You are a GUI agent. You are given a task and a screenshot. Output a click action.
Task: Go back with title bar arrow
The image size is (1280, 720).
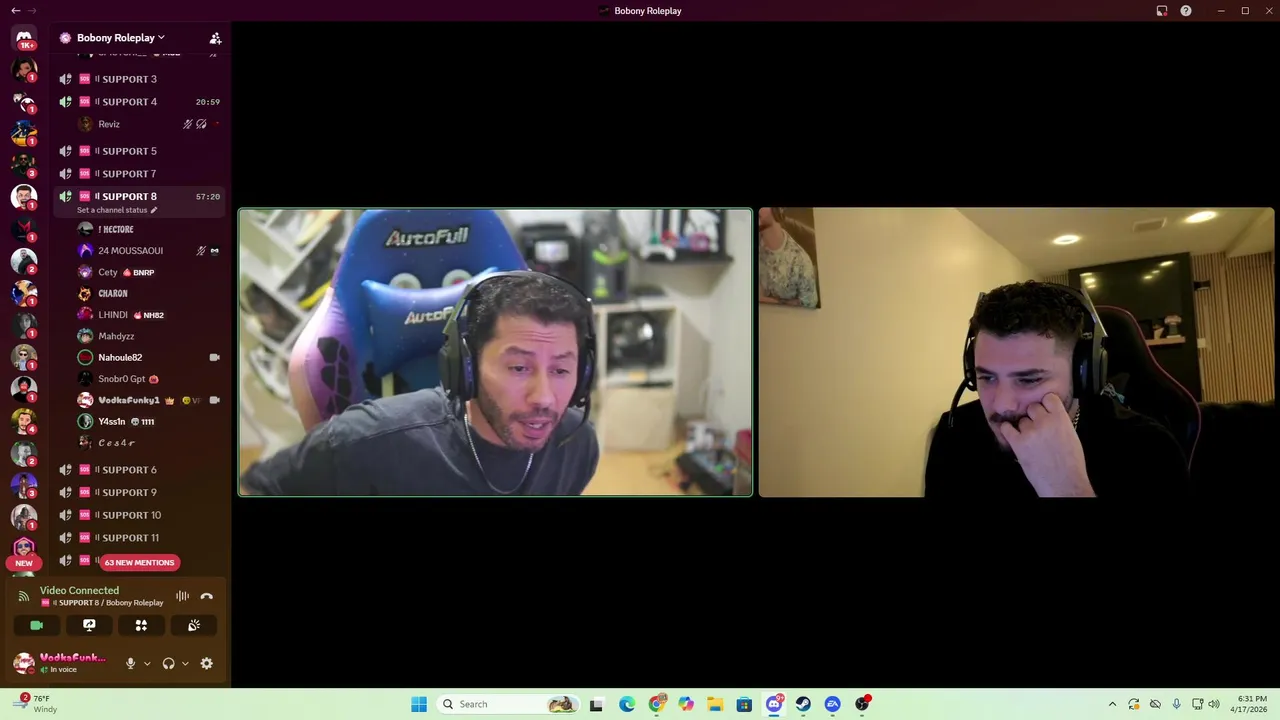[15, 10]
